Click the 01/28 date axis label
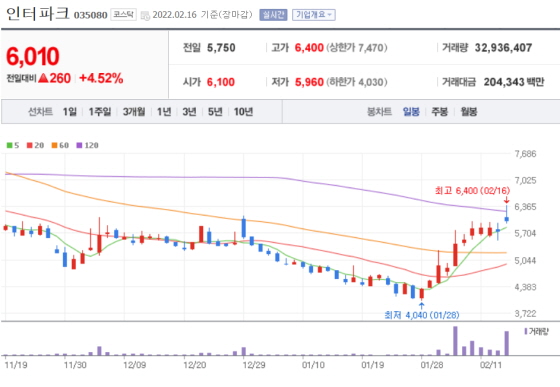 tap(432, 365)
